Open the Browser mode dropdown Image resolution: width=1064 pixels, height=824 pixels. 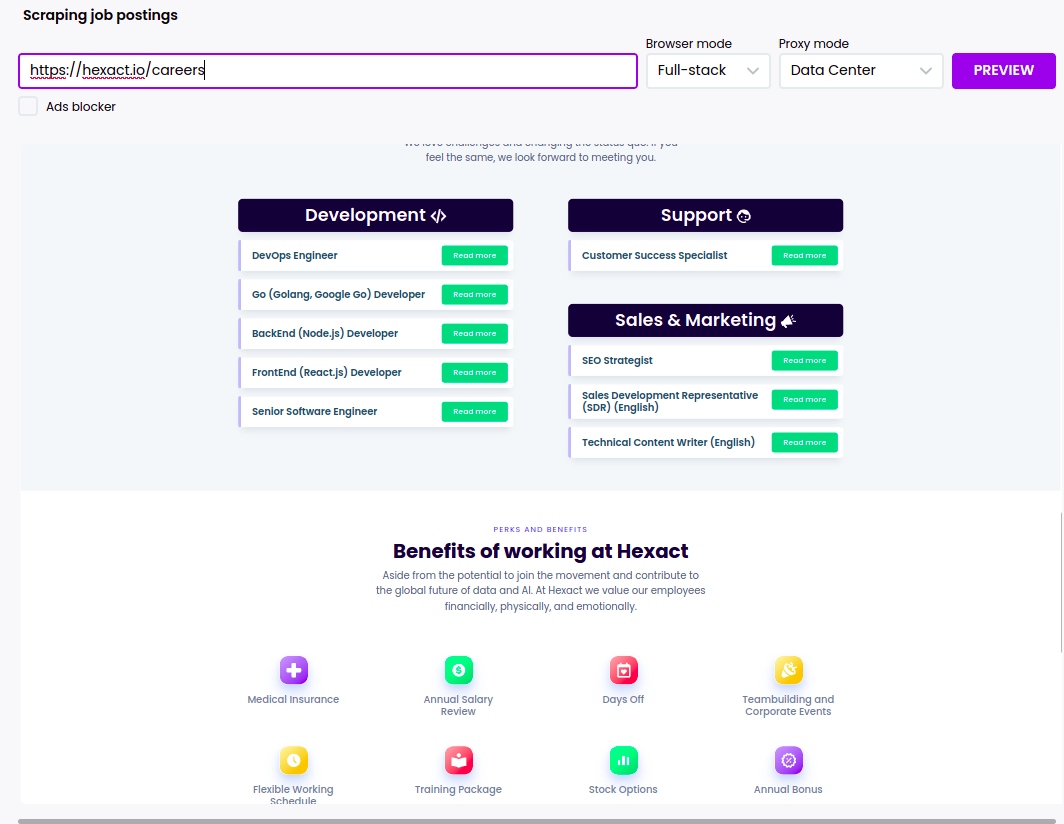(708, 70)
